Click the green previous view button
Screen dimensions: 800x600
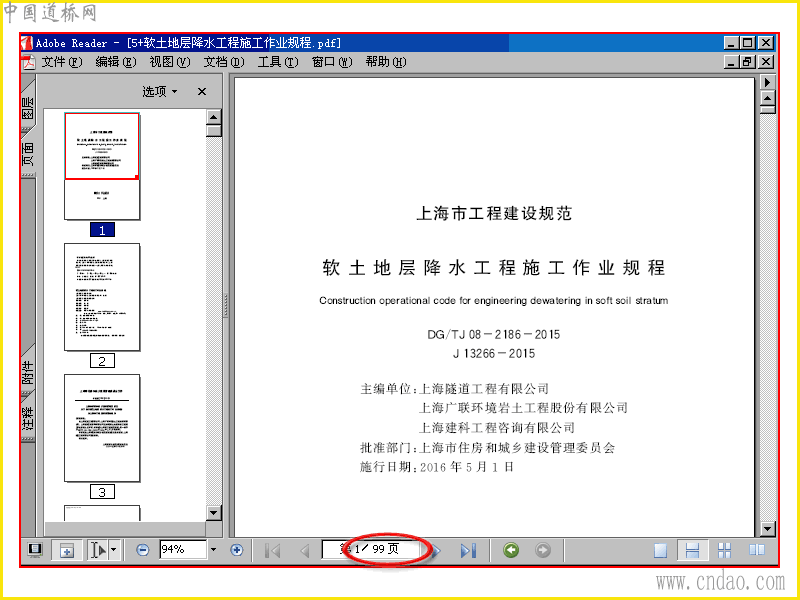tap(511, 550)
